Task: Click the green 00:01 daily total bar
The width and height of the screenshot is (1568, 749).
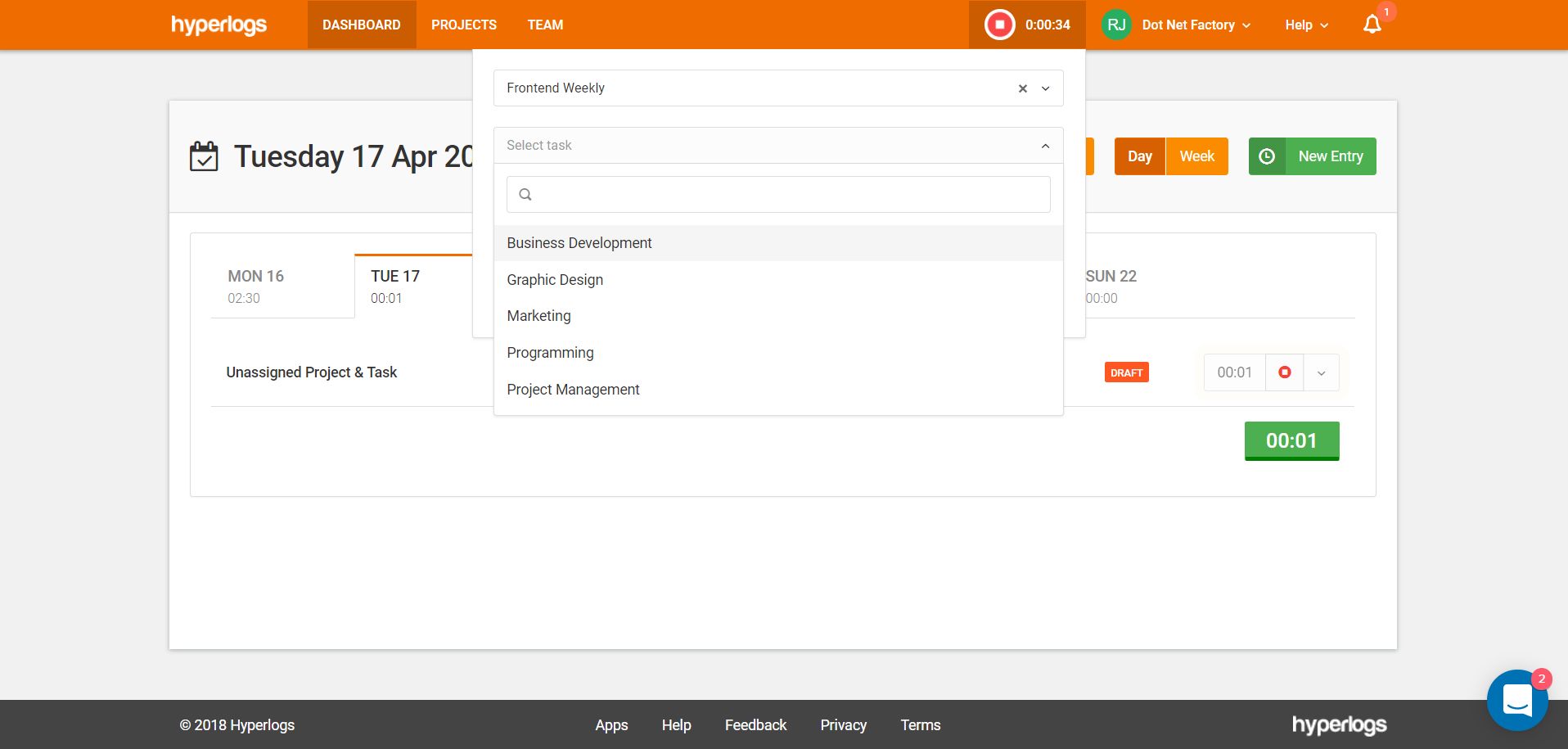Action: click(1291, 440)
